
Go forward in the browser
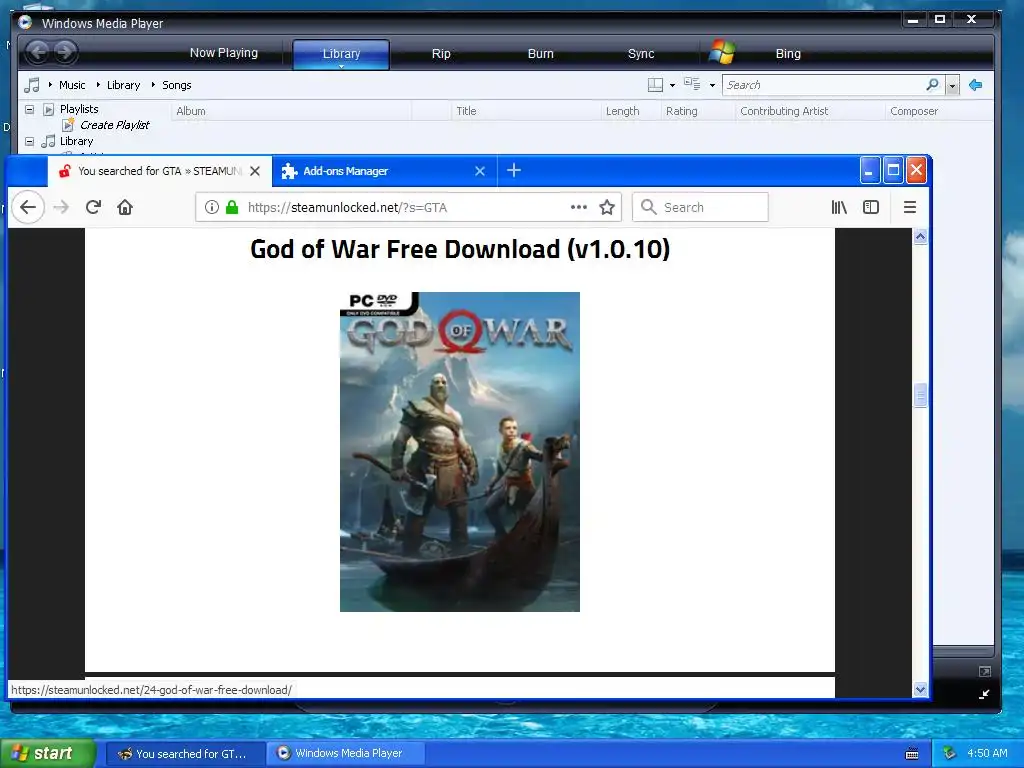pyautogui.click(x=61, y=208)
